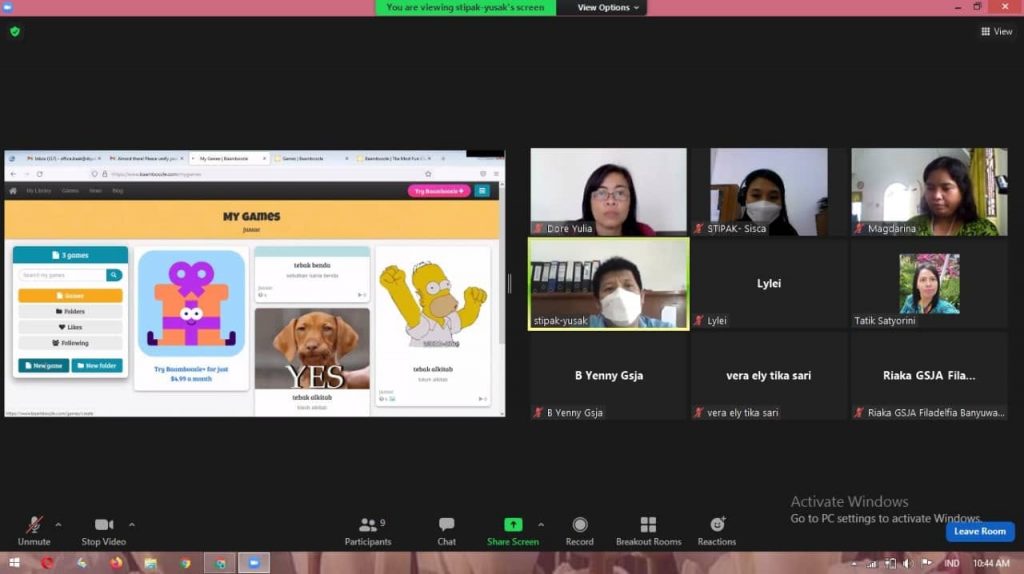
Task: Select Likes sidebar button
Action: pyautogui.click(x=70, y=327)
